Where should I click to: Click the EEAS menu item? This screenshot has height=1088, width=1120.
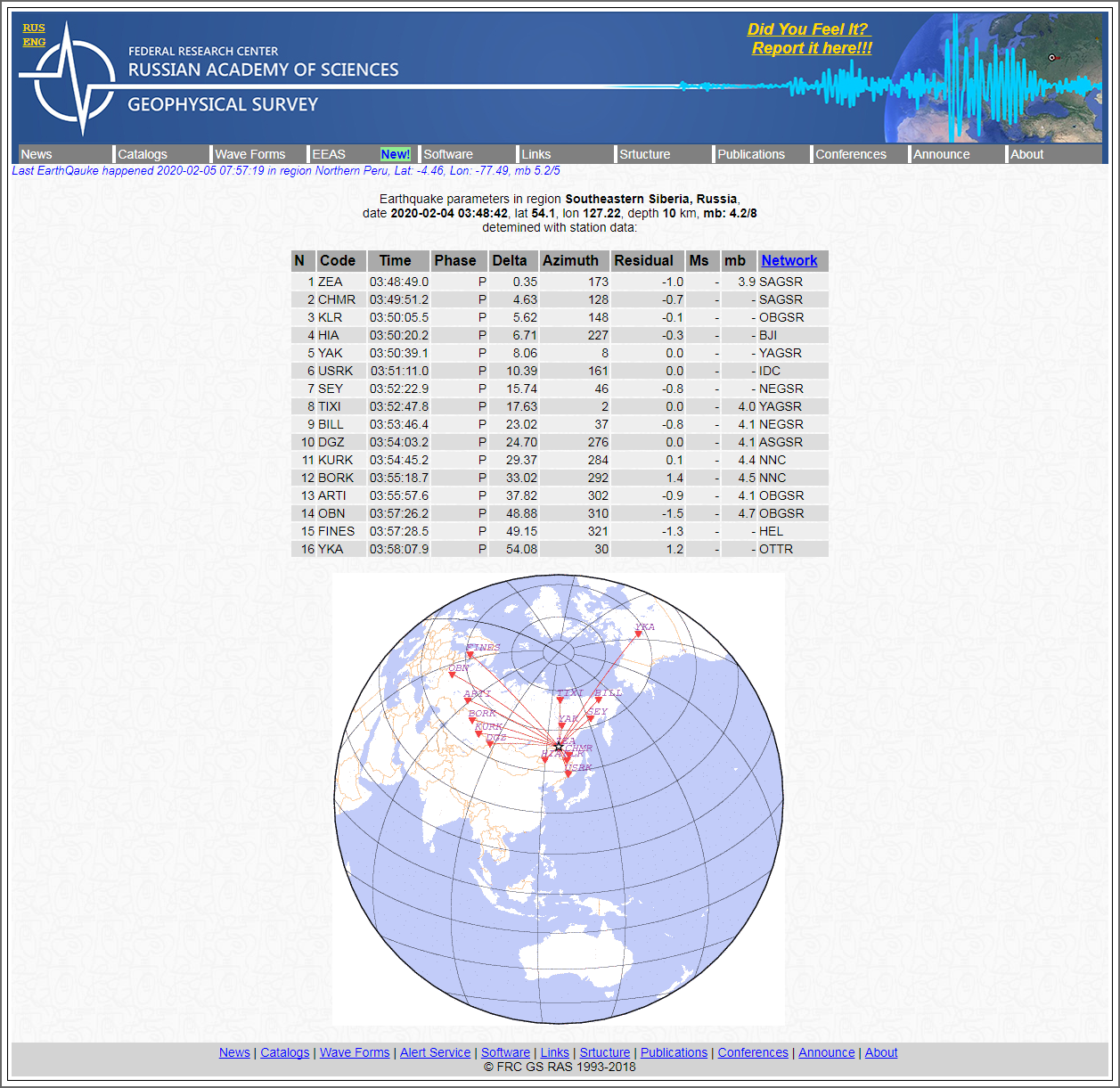coord(329,154)
